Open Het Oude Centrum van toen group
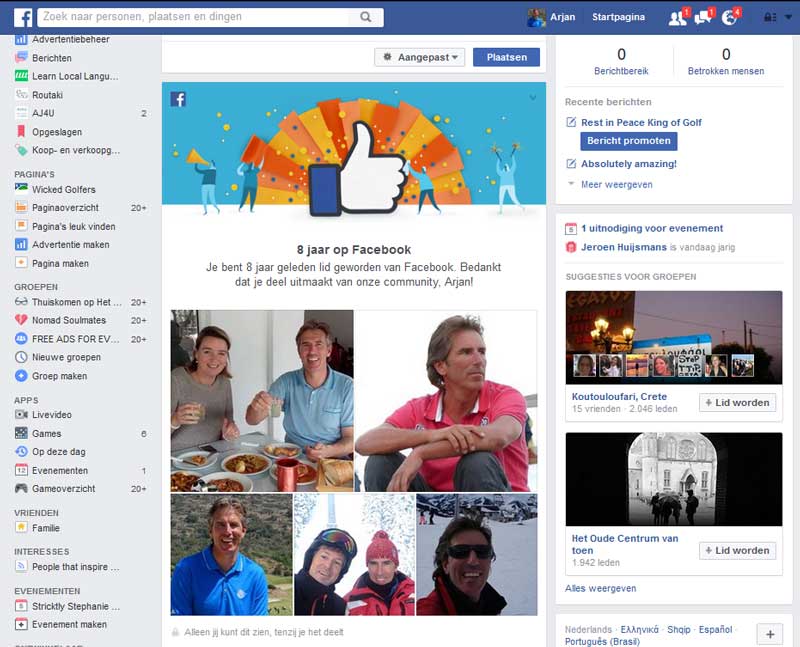800x647 pixels. click(x=625, y=544)
